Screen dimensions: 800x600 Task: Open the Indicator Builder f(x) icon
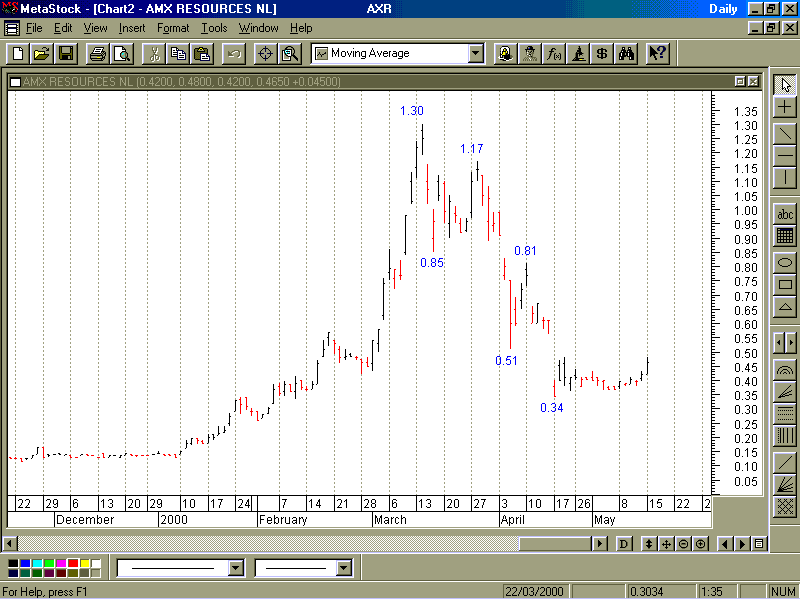coord(554,54)
